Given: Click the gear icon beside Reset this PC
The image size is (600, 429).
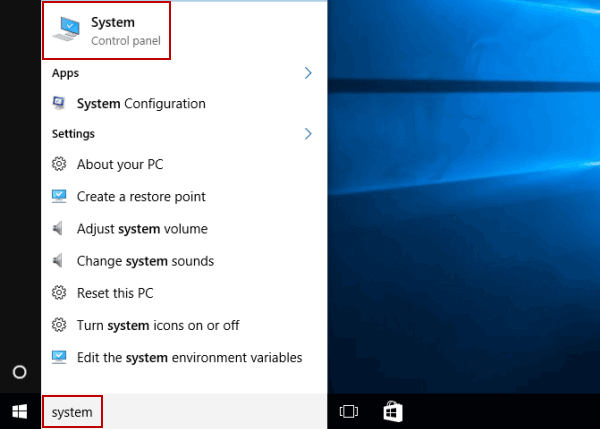Looking at the screenshot, I should [x=59, y=293].
